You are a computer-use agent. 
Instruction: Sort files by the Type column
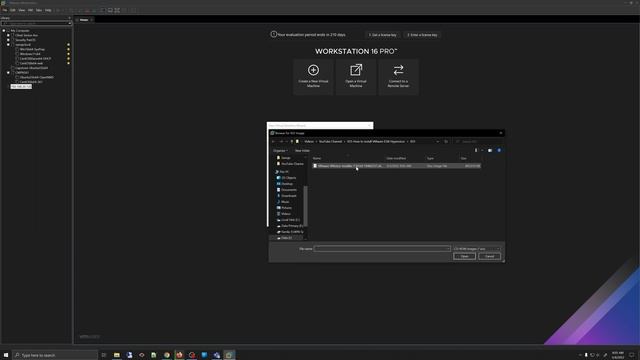point(430,158)
